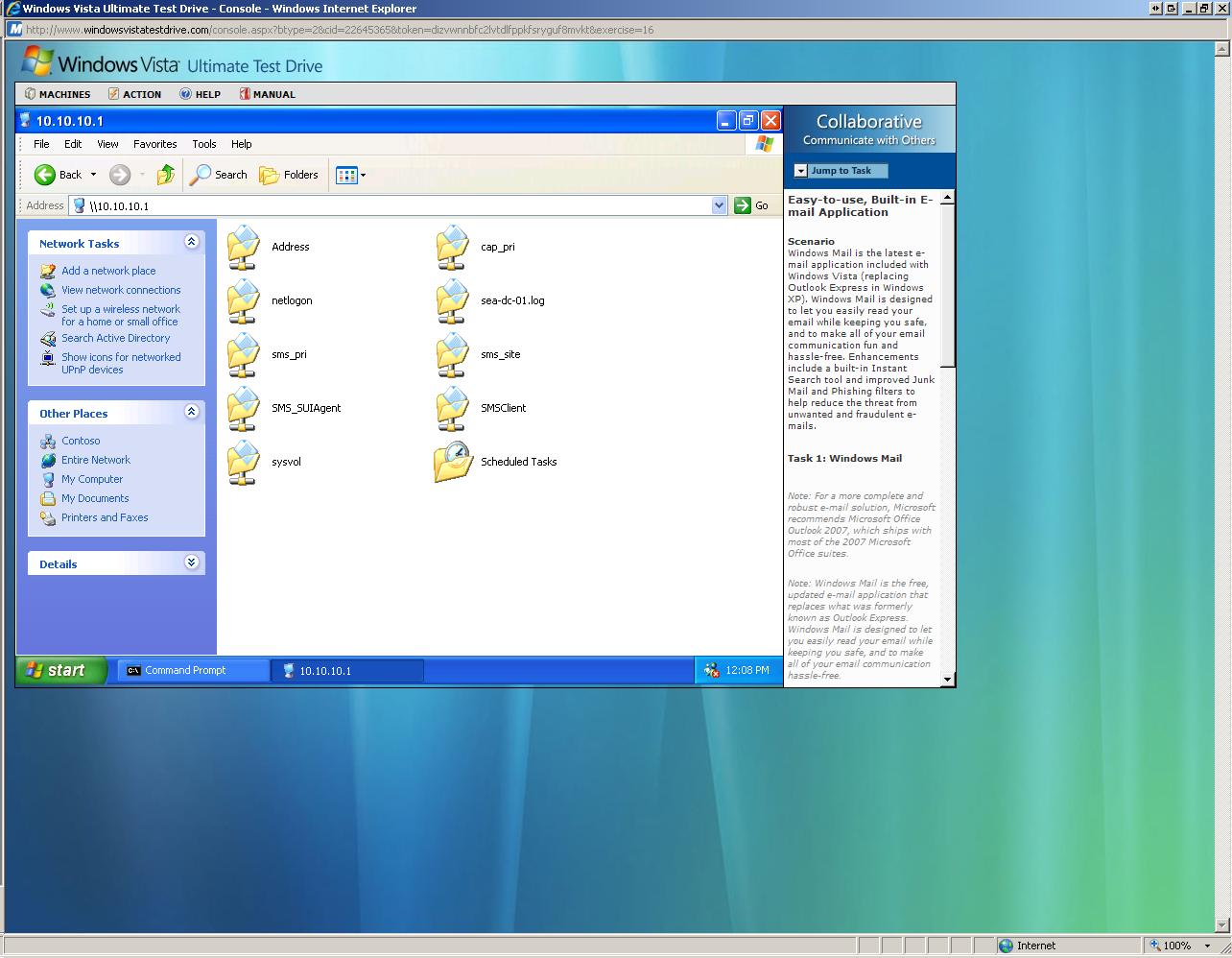Open the MACHINES console menu

58,94
